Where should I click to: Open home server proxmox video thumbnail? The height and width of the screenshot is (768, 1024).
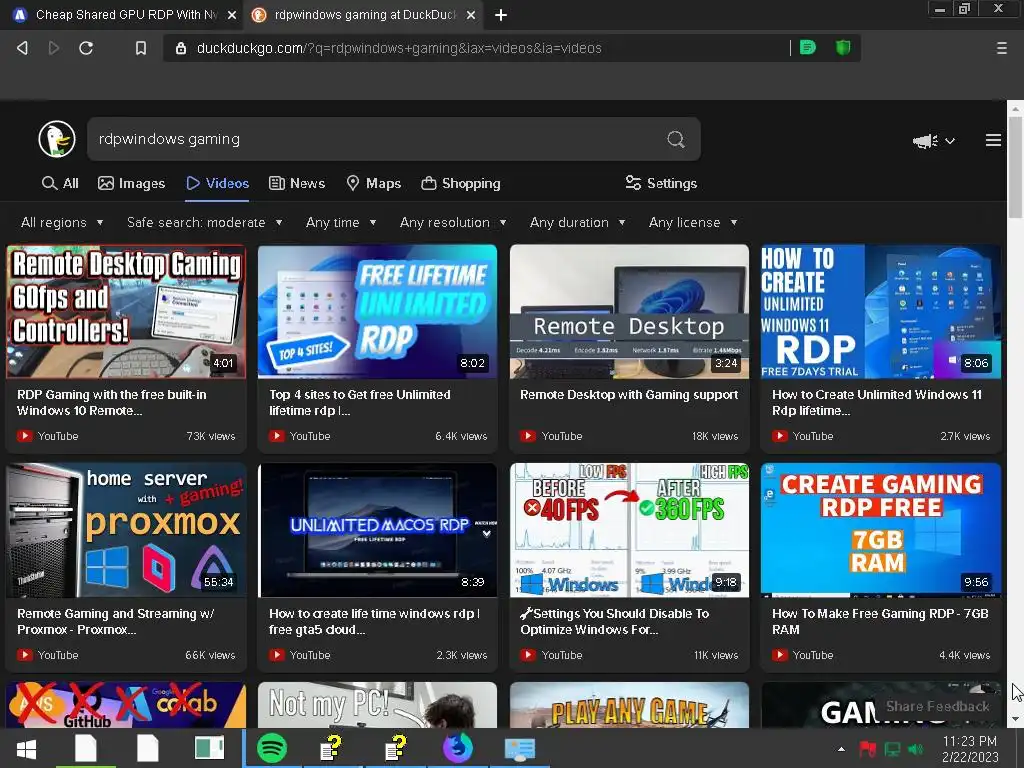pyautogui.click(x=126, y=530)
